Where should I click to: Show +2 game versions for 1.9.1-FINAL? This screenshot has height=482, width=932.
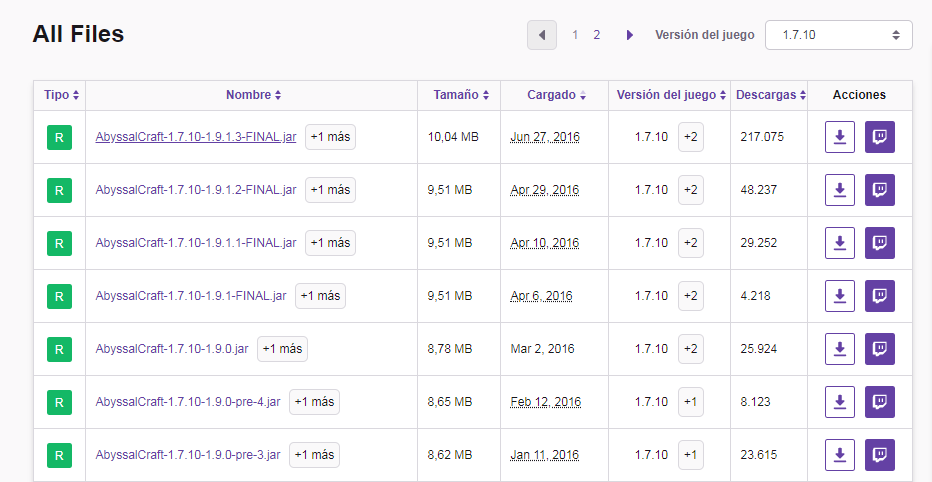point(691,295)
